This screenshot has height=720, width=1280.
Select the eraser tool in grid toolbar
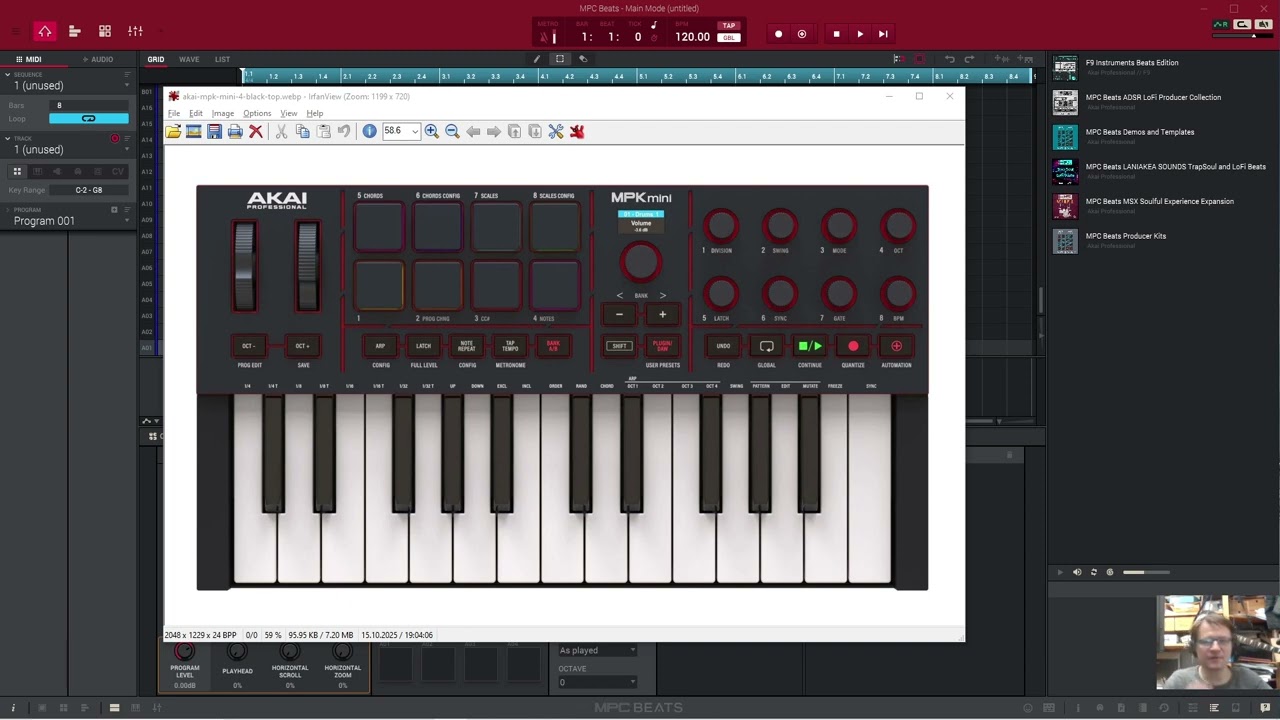583,59
